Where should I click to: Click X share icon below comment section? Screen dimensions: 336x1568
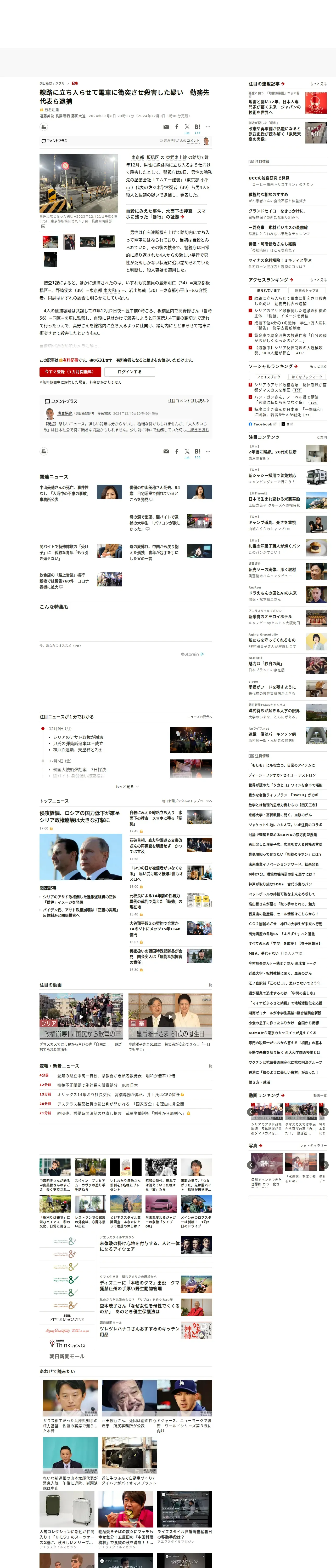[187, 451]
